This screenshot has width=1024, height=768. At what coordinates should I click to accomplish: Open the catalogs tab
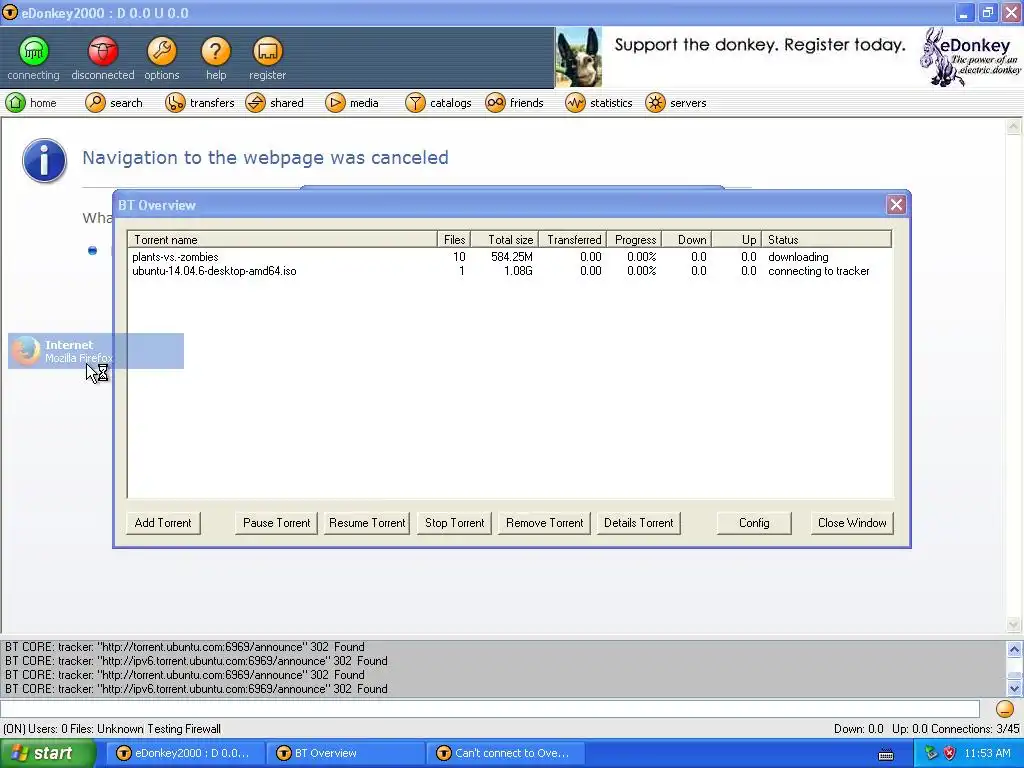[438, 103]
